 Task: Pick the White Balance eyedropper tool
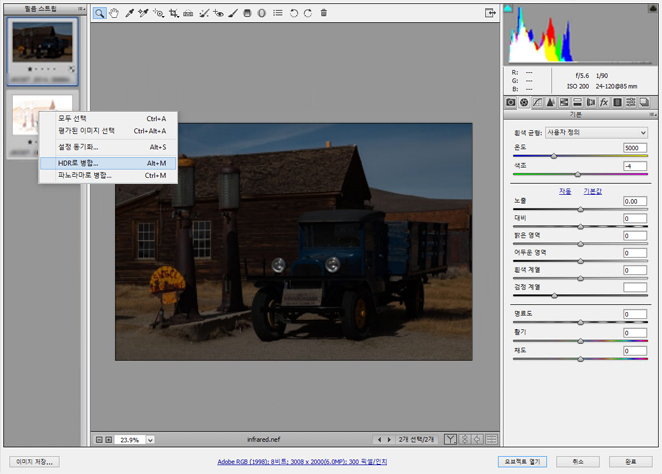tap(129, 13)
